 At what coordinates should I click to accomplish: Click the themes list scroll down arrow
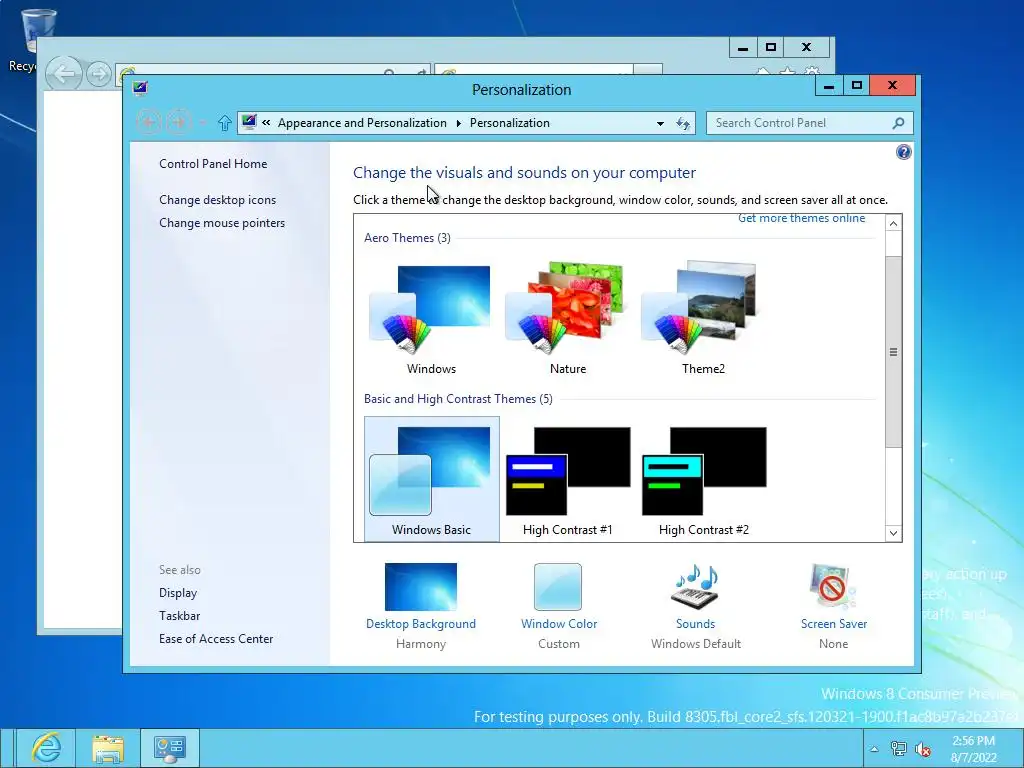(x=893, y=533)
